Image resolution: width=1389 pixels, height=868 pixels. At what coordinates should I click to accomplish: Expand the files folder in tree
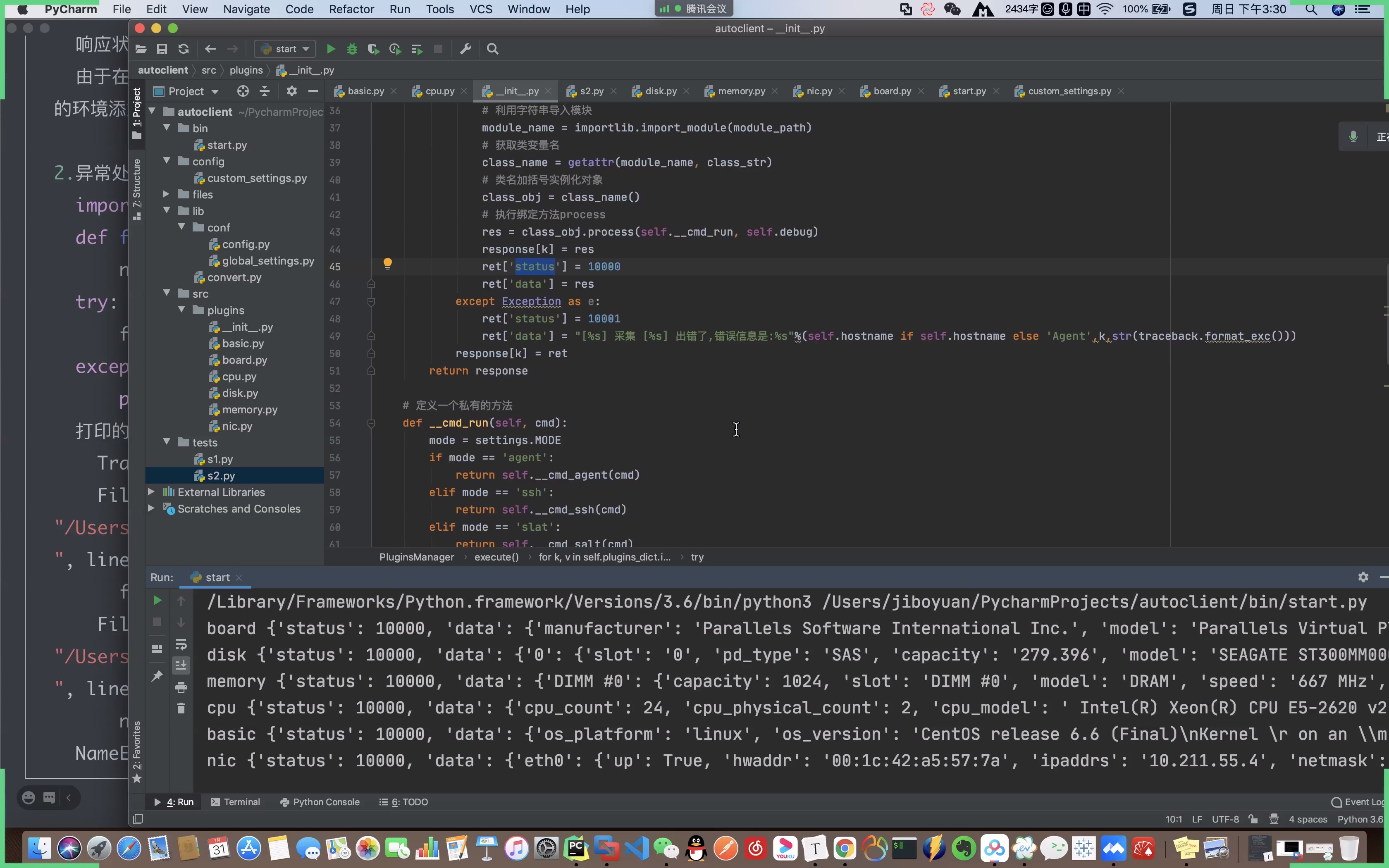tap(166, 195)
